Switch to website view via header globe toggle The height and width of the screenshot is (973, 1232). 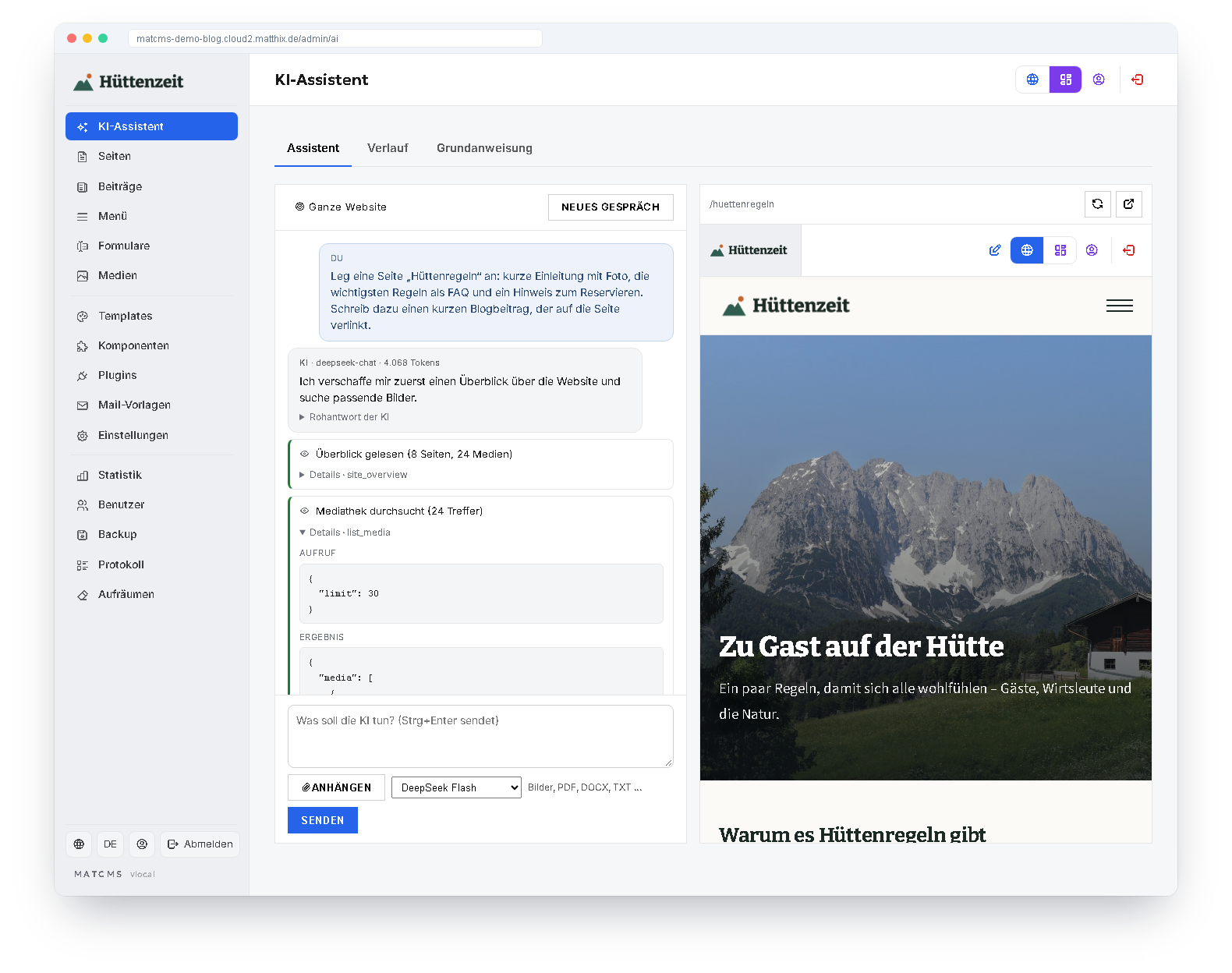click(1032, 80)
